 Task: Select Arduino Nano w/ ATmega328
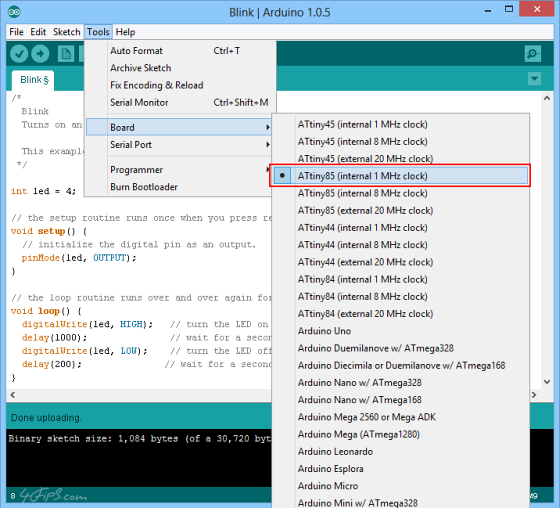coord(400,383)
